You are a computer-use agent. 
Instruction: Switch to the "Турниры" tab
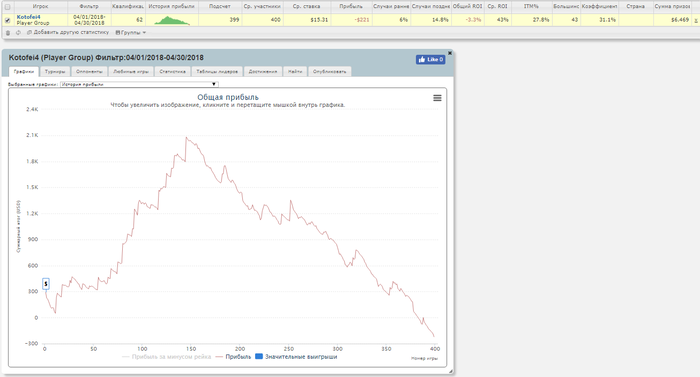pyautogui.click(x=55, y=71)
